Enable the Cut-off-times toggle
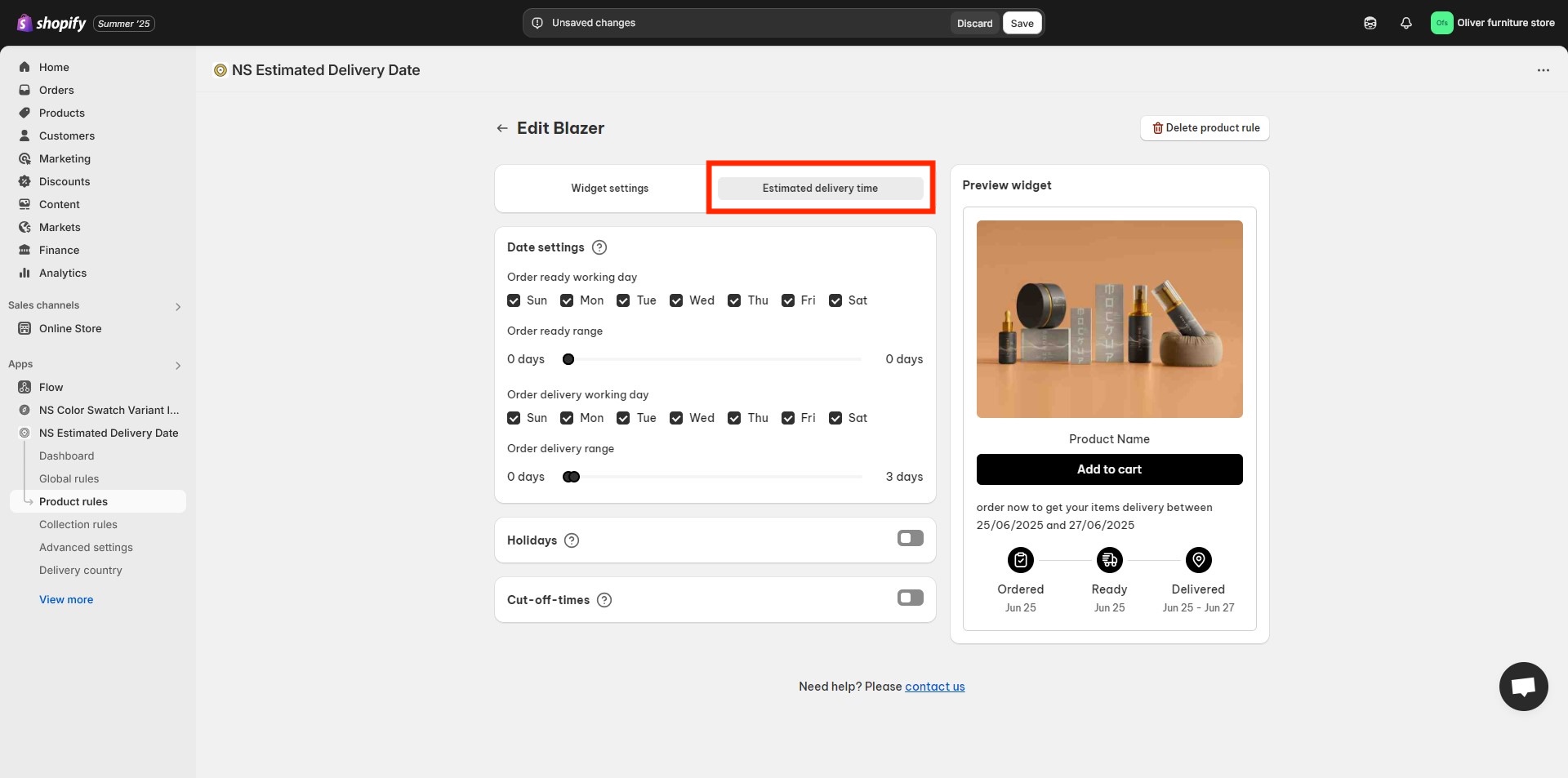 (x=911, y=598)
